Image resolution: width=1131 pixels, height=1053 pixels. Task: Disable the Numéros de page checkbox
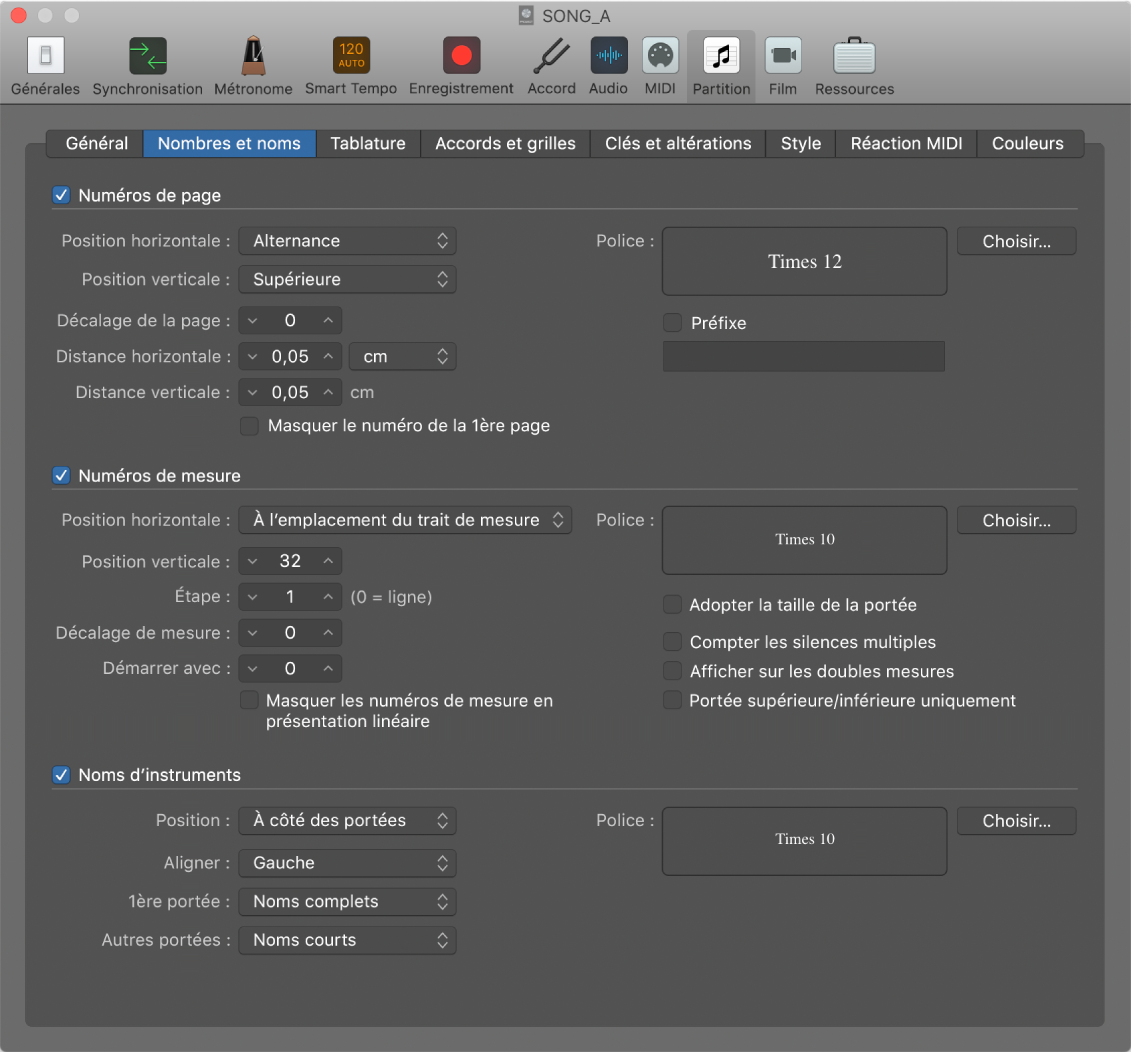click(62, 196)
